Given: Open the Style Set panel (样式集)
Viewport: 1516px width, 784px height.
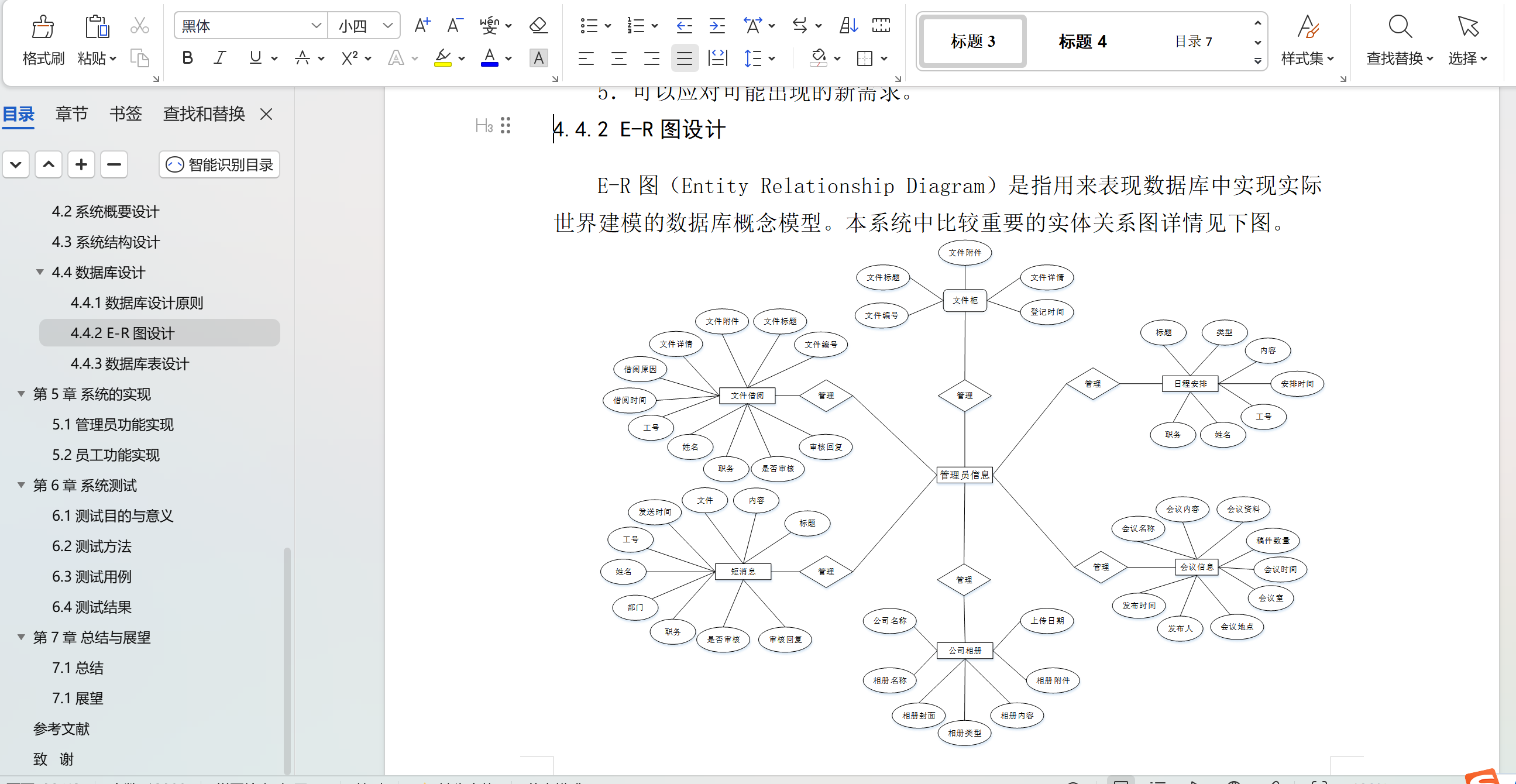Looking at the screenshot, I should click(1307, 41).
